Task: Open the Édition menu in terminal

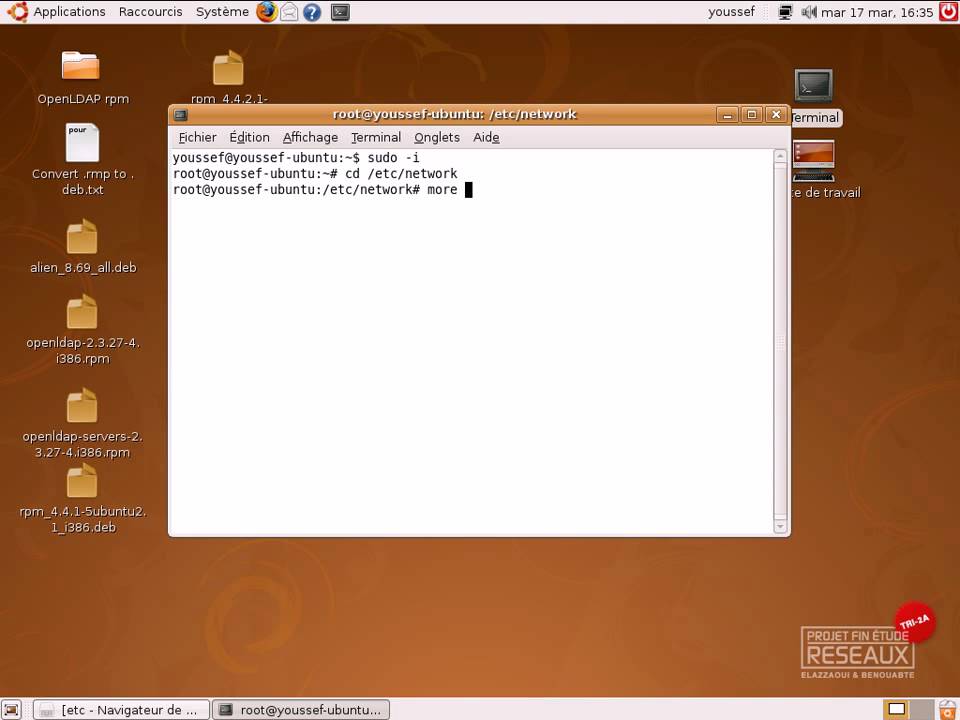Action: tap(249, 137)
